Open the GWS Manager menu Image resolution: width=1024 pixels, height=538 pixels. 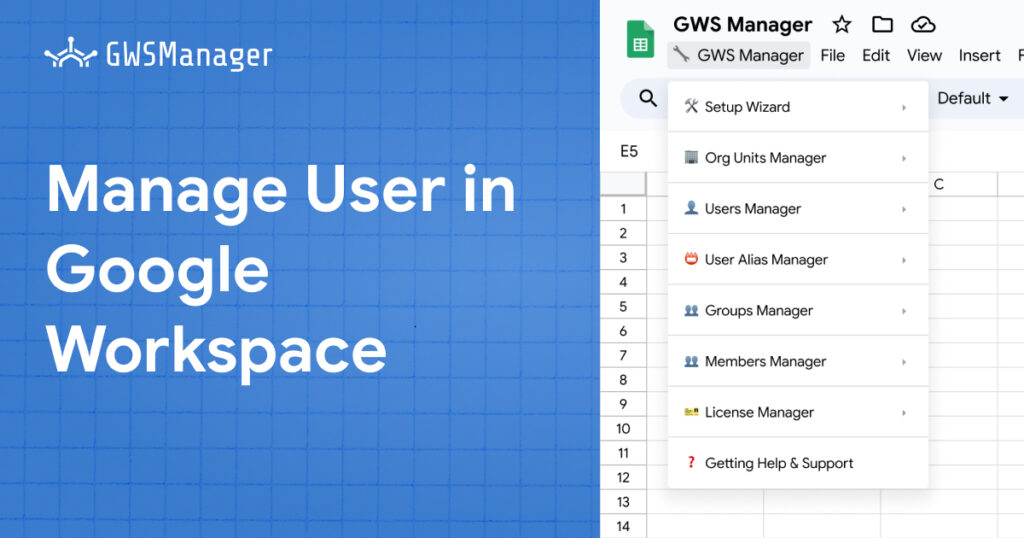click(x=739, y=56)
